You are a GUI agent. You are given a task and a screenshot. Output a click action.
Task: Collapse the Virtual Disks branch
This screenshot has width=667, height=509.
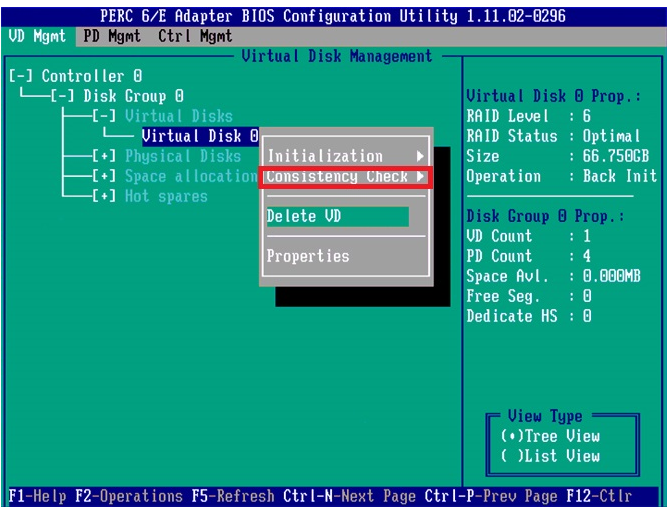coord(104,116)
